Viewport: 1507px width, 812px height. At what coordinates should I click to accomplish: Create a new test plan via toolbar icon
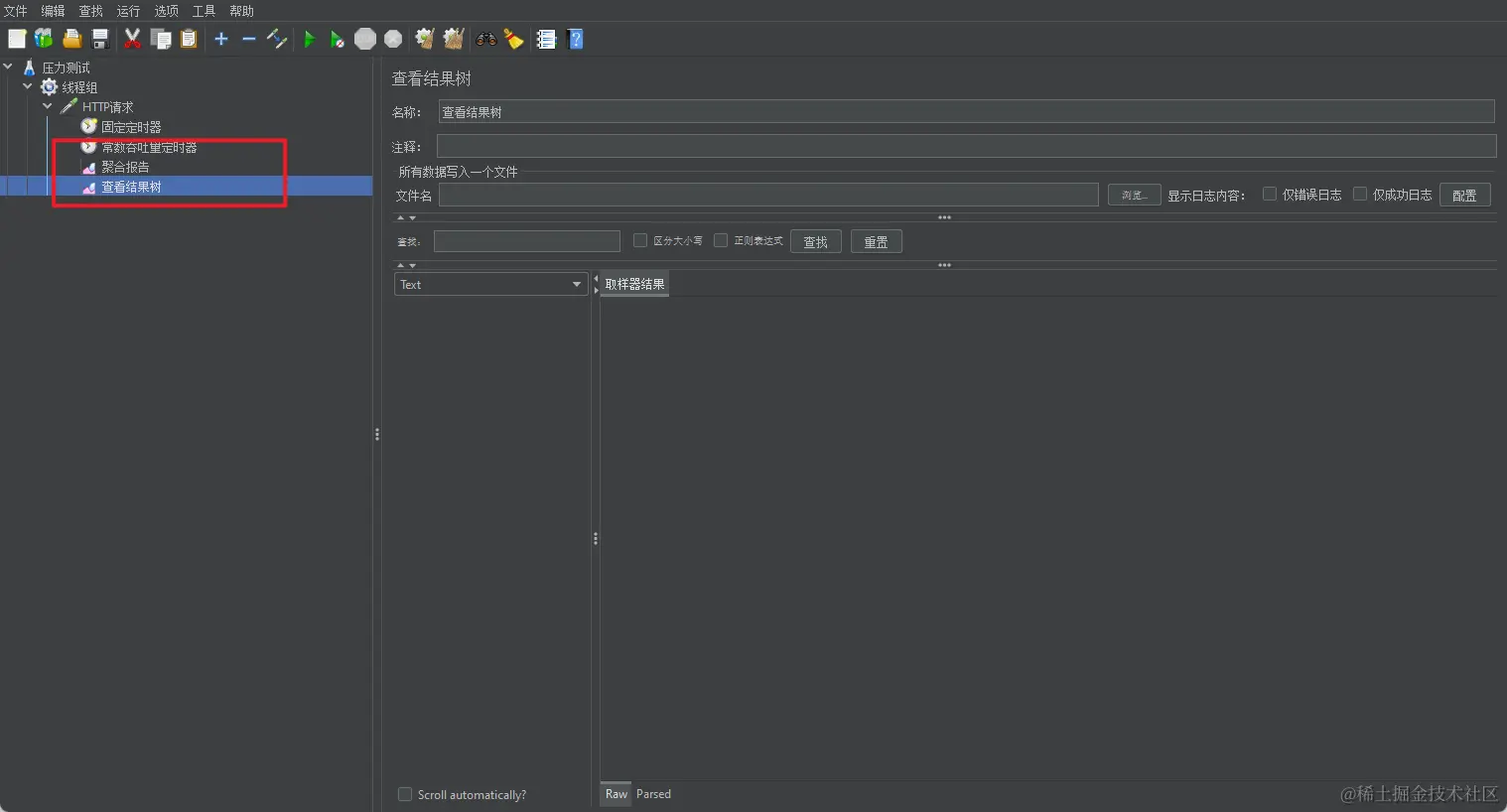(x=17, y=39)
